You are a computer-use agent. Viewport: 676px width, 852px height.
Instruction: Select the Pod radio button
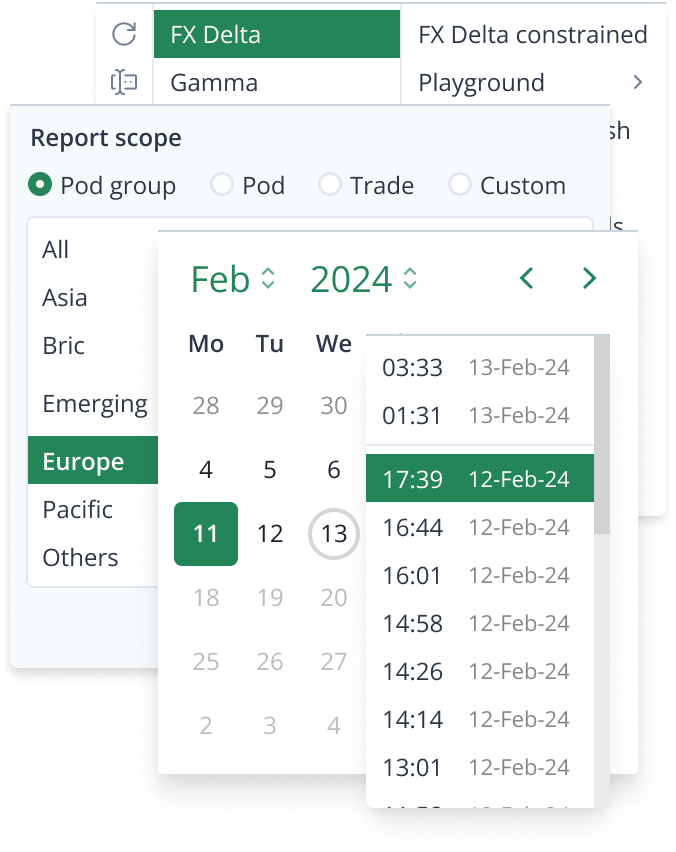222,185
